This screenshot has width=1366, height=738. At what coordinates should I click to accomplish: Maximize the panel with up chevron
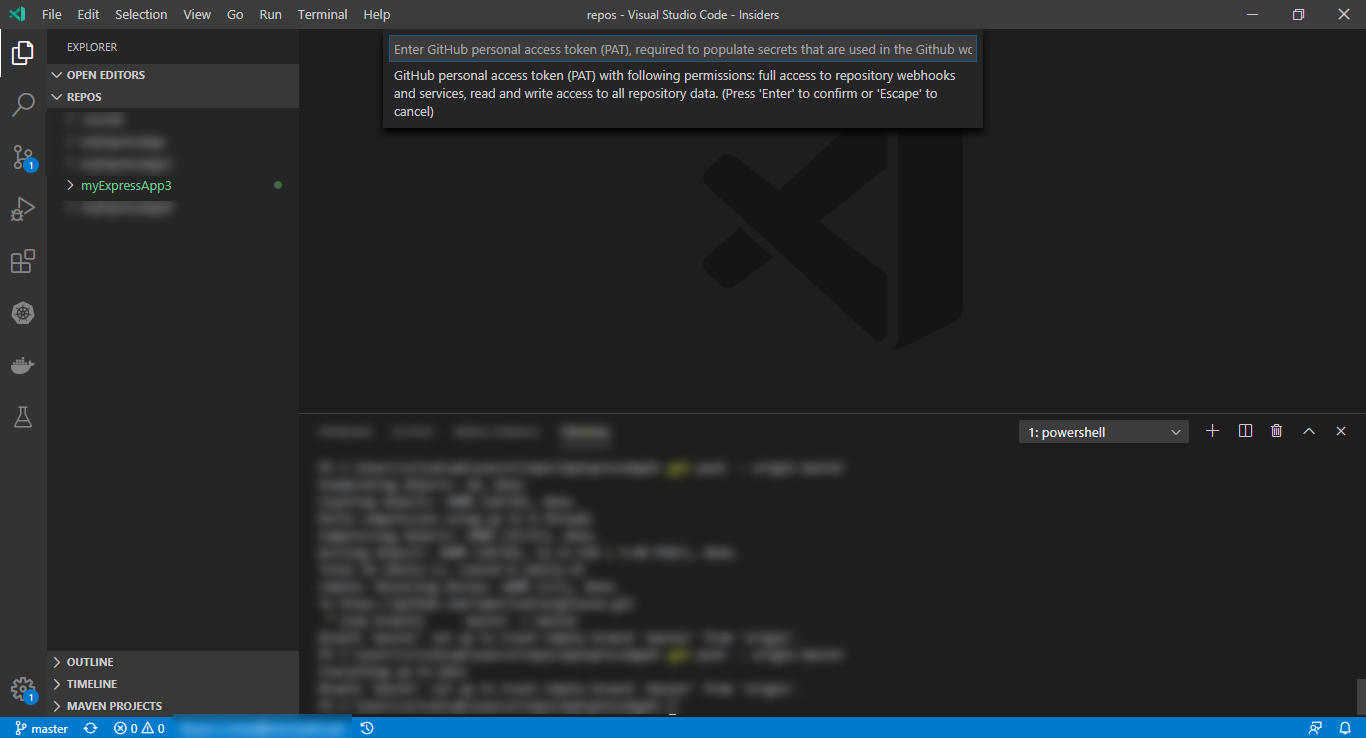pyautogui.click(x=1309, y=431)
